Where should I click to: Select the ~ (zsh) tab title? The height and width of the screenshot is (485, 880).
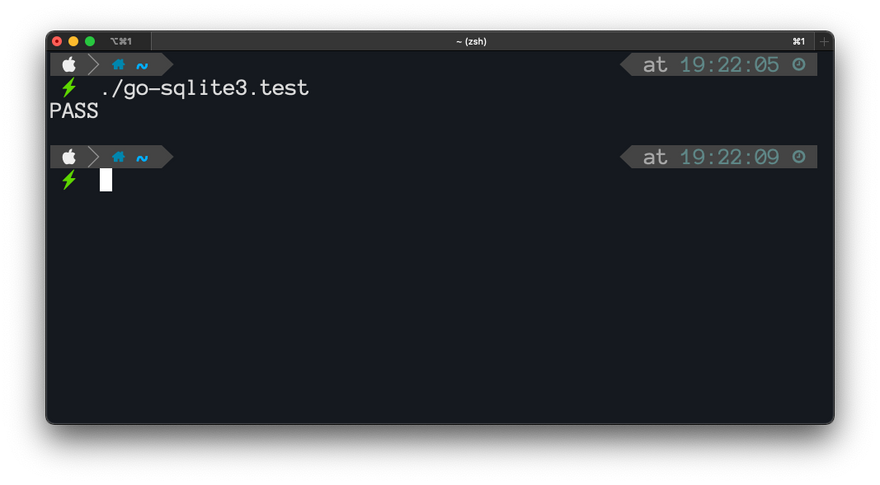click(x=470, y=41)
